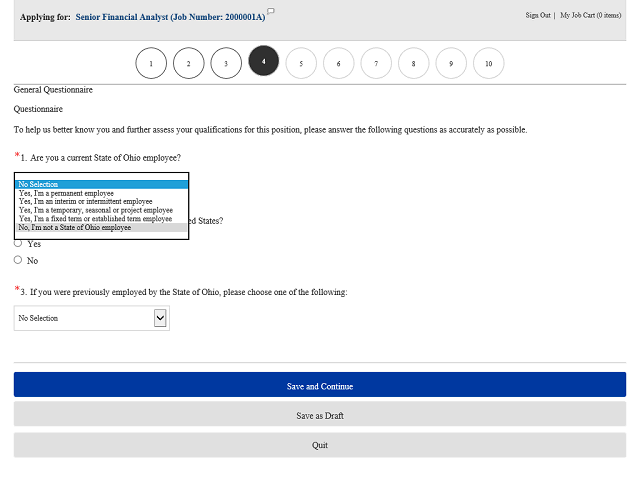The height and width of the screenshot is (480, 640).
Task: Click question 3 text about previous employment
Action: [184, 292]
